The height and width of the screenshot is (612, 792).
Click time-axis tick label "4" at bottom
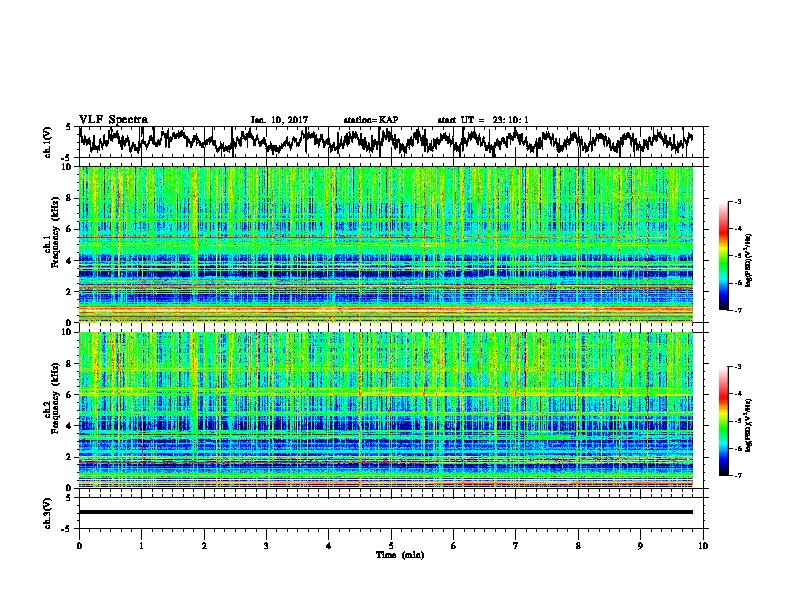click(329, 546)
